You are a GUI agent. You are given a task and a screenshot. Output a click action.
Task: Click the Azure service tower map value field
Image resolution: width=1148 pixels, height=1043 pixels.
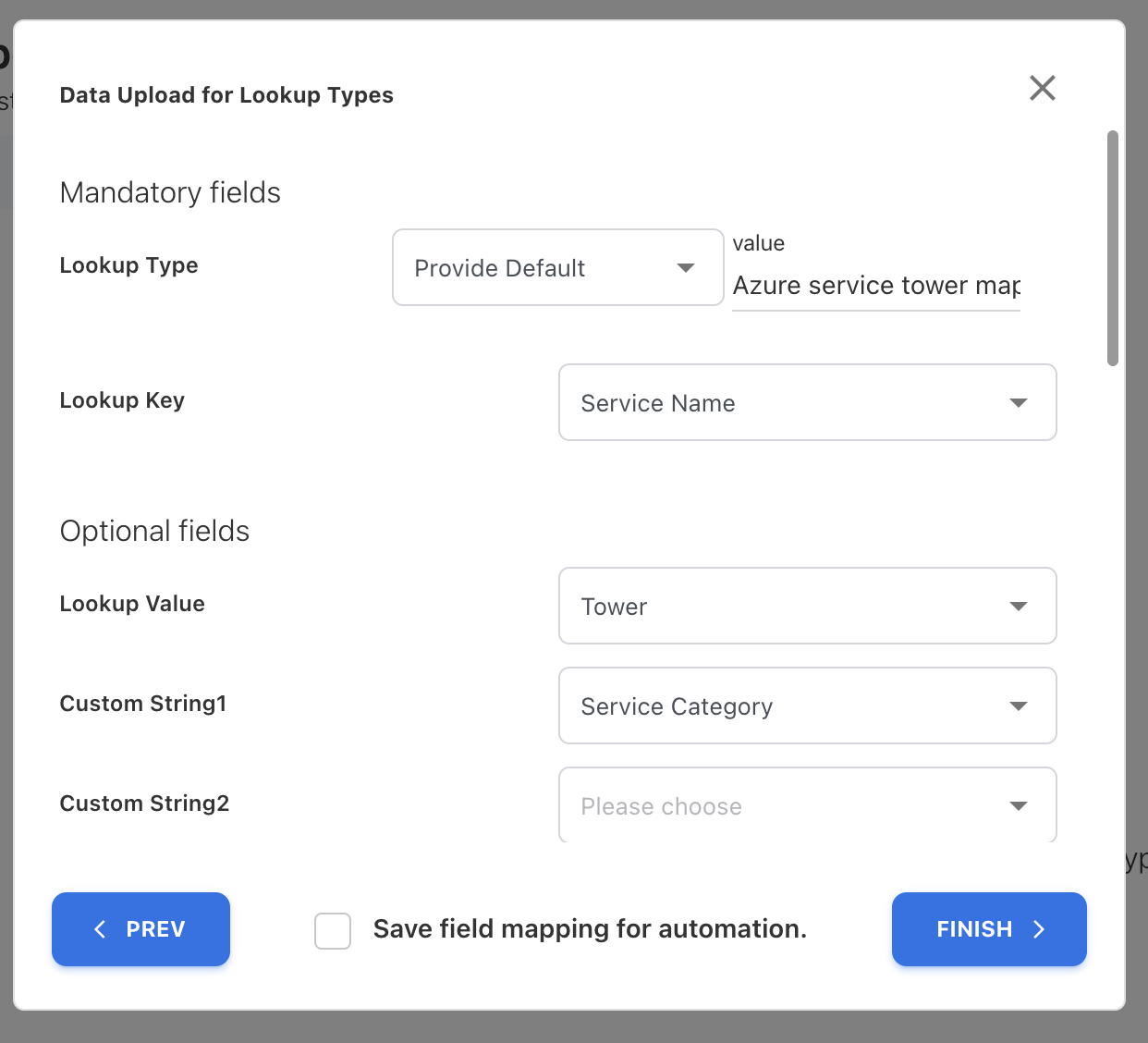click(875, 286)
